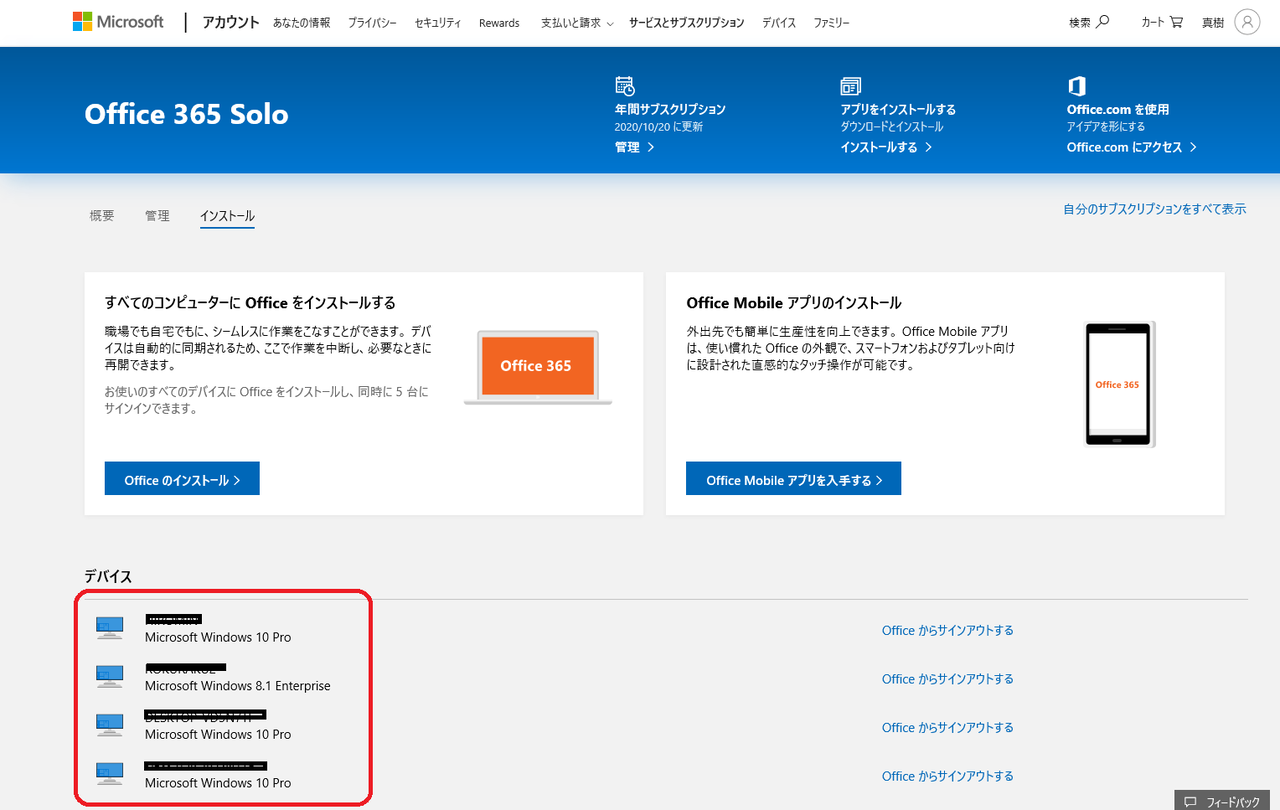The image size is (1280, 810).
Task: Click the 管理 link in the banner
Action: pos(635,147)
